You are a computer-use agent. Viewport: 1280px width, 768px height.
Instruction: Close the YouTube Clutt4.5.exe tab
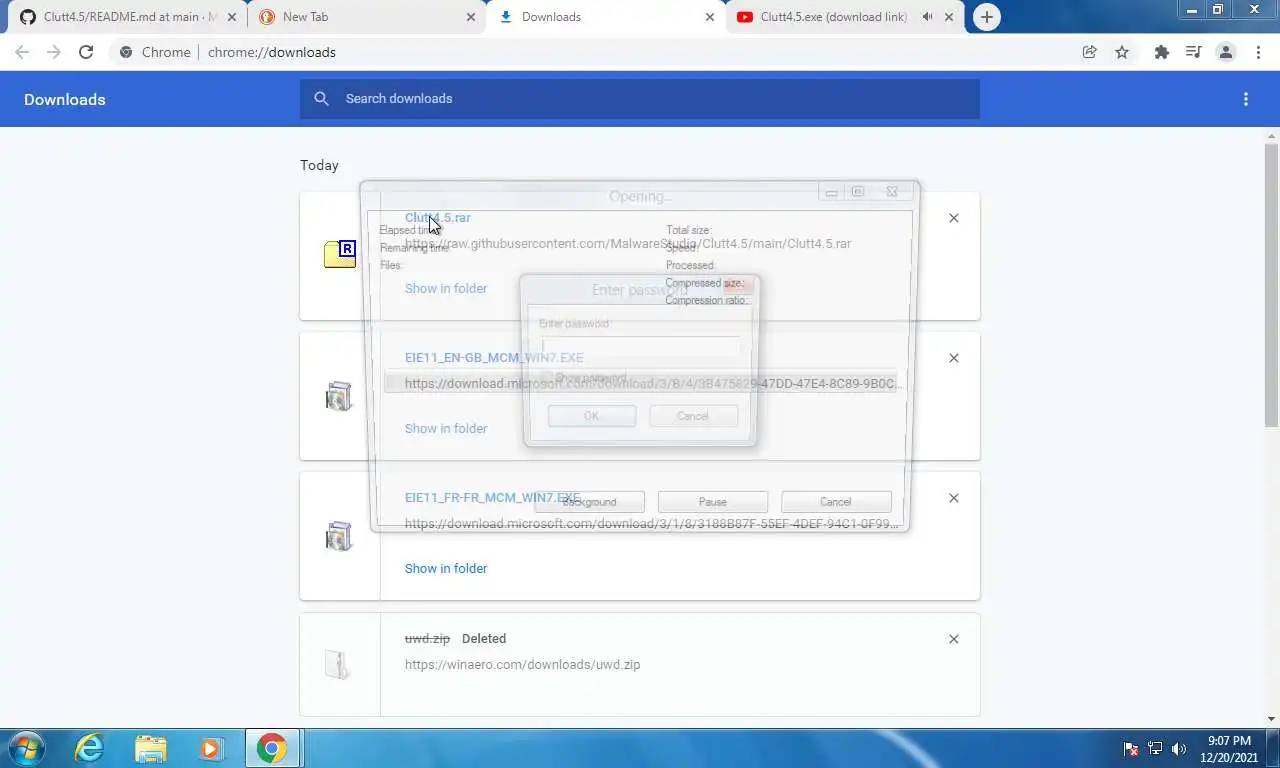(949, 17)
